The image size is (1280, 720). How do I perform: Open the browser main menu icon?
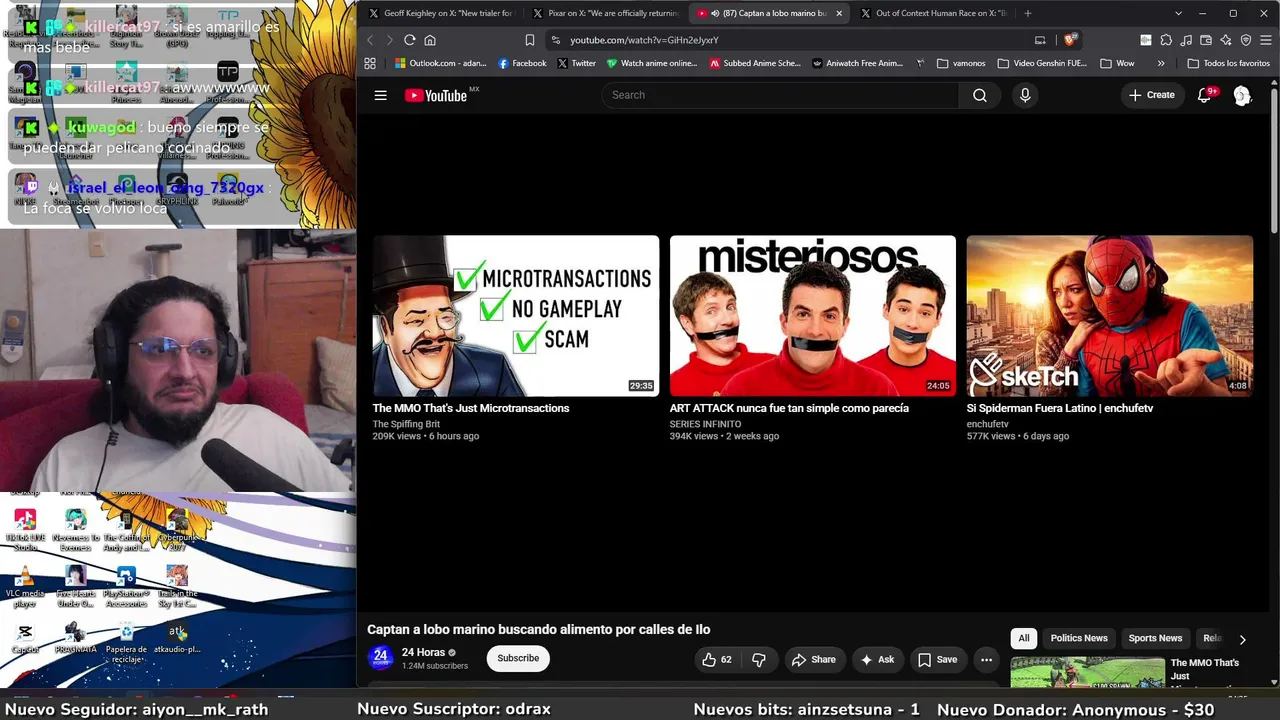pyautogui.click(x=1266, y=40)
